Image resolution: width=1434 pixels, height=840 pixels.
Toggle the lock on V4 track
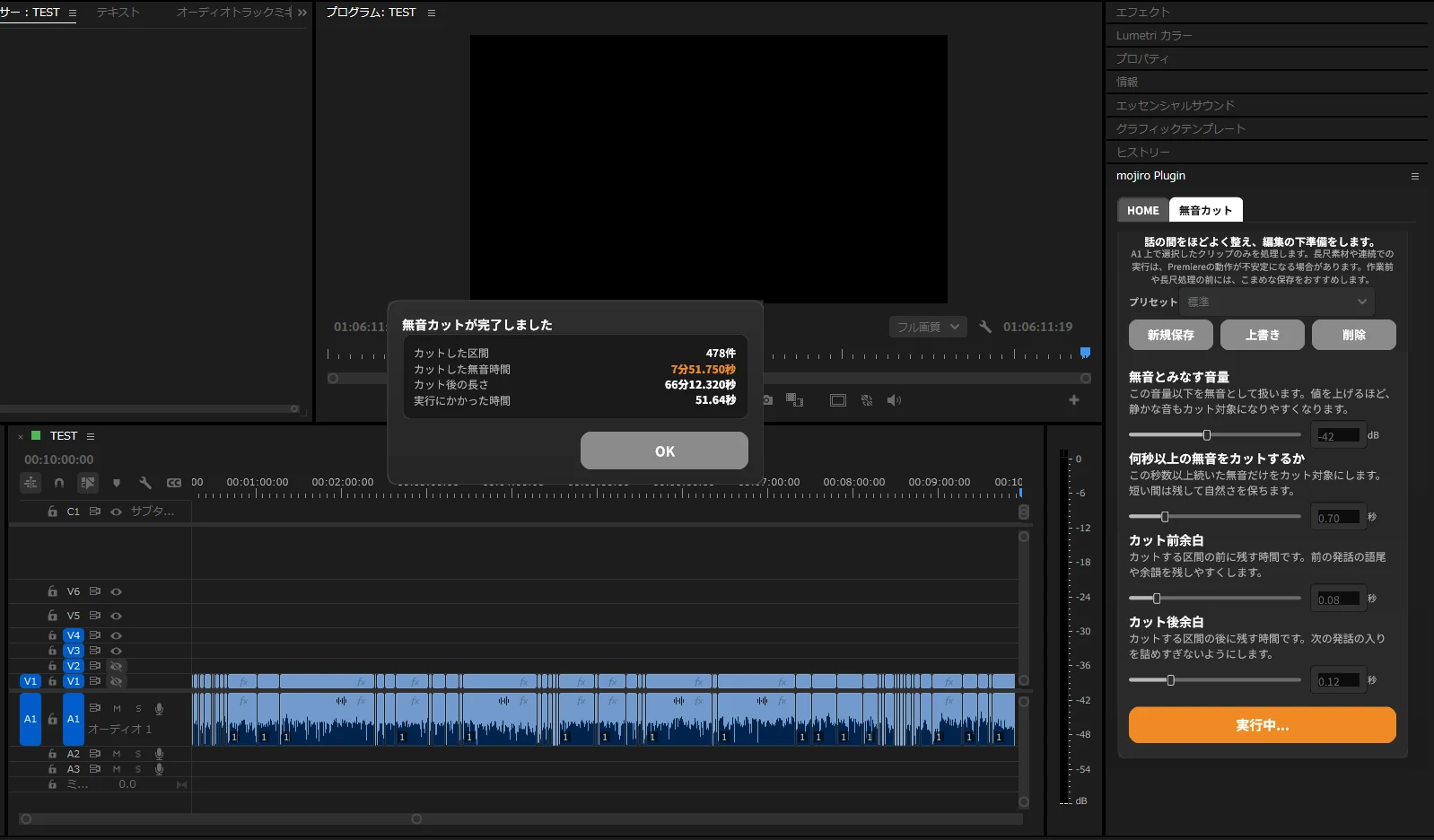tap(53, 635)
